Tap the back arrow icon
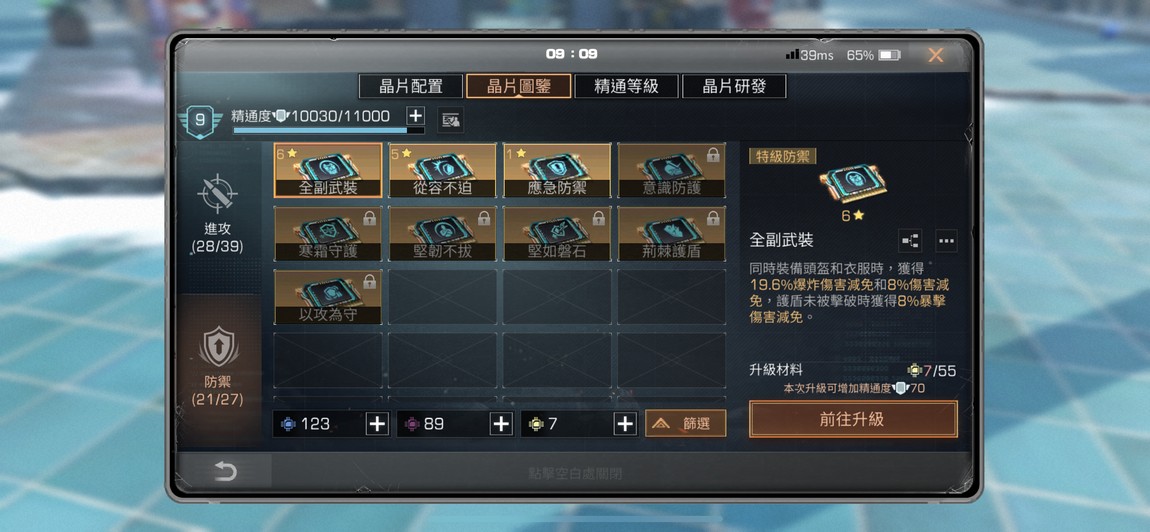 coord(225,471)
